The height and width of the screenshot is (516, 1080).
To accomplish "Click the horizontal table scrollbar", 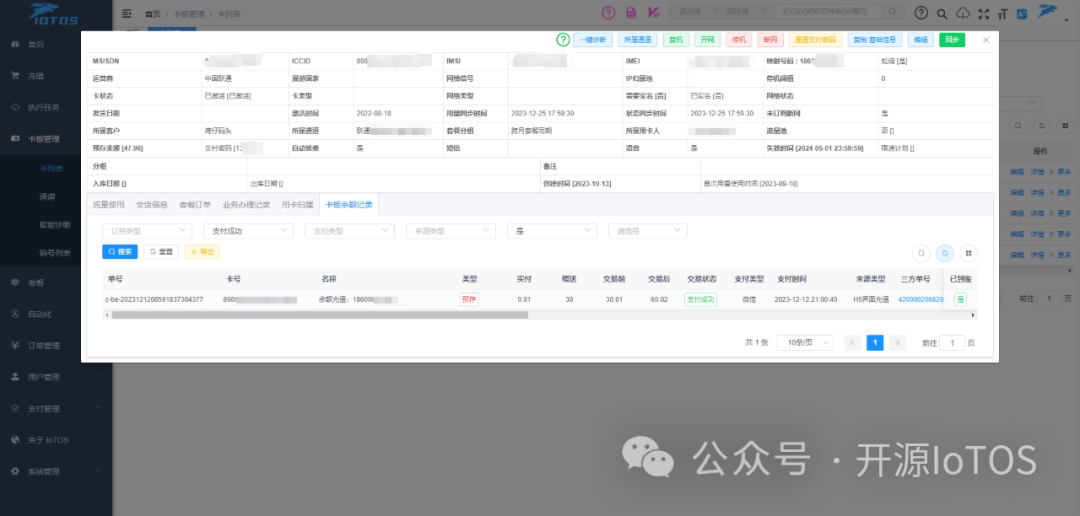I will pyautogui.click(x=320, y=315).
